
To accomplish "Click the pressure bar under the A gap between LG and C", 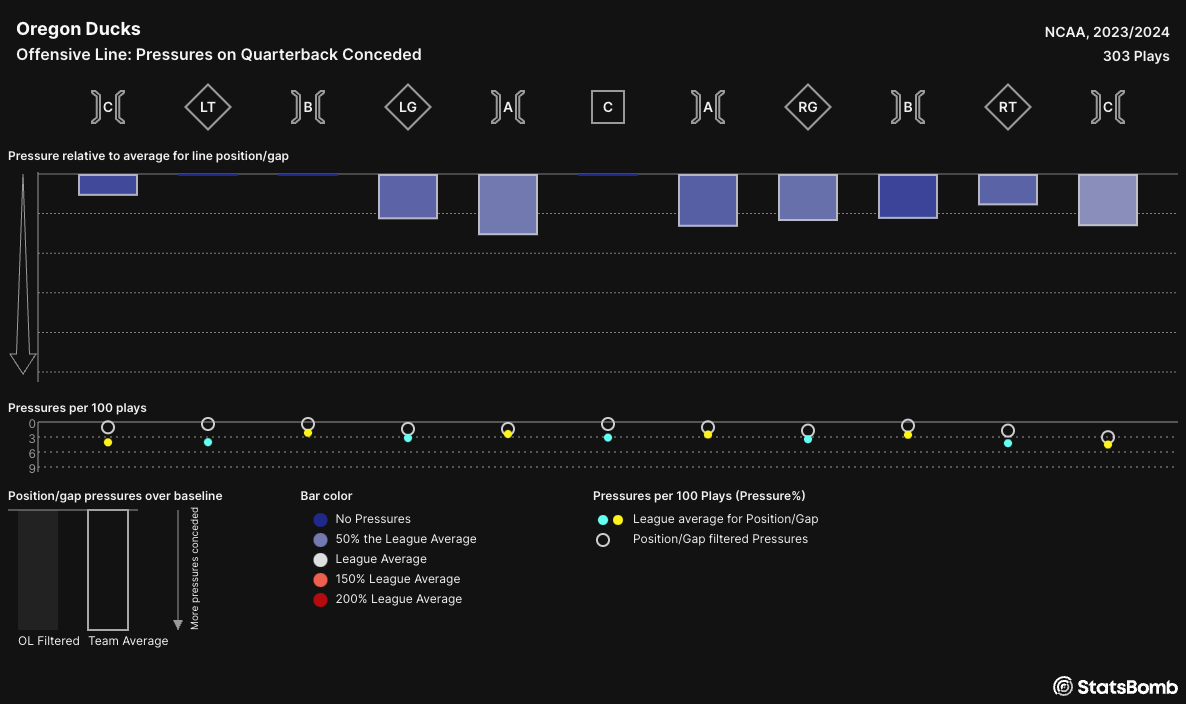I will tap(508, 204).
